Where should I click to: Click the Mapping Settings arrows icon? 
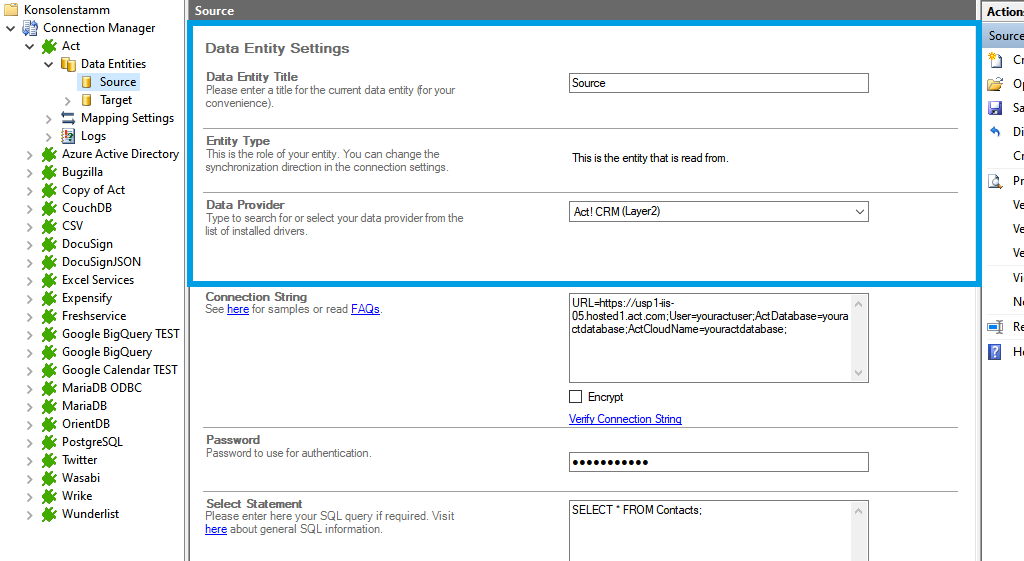68,118
